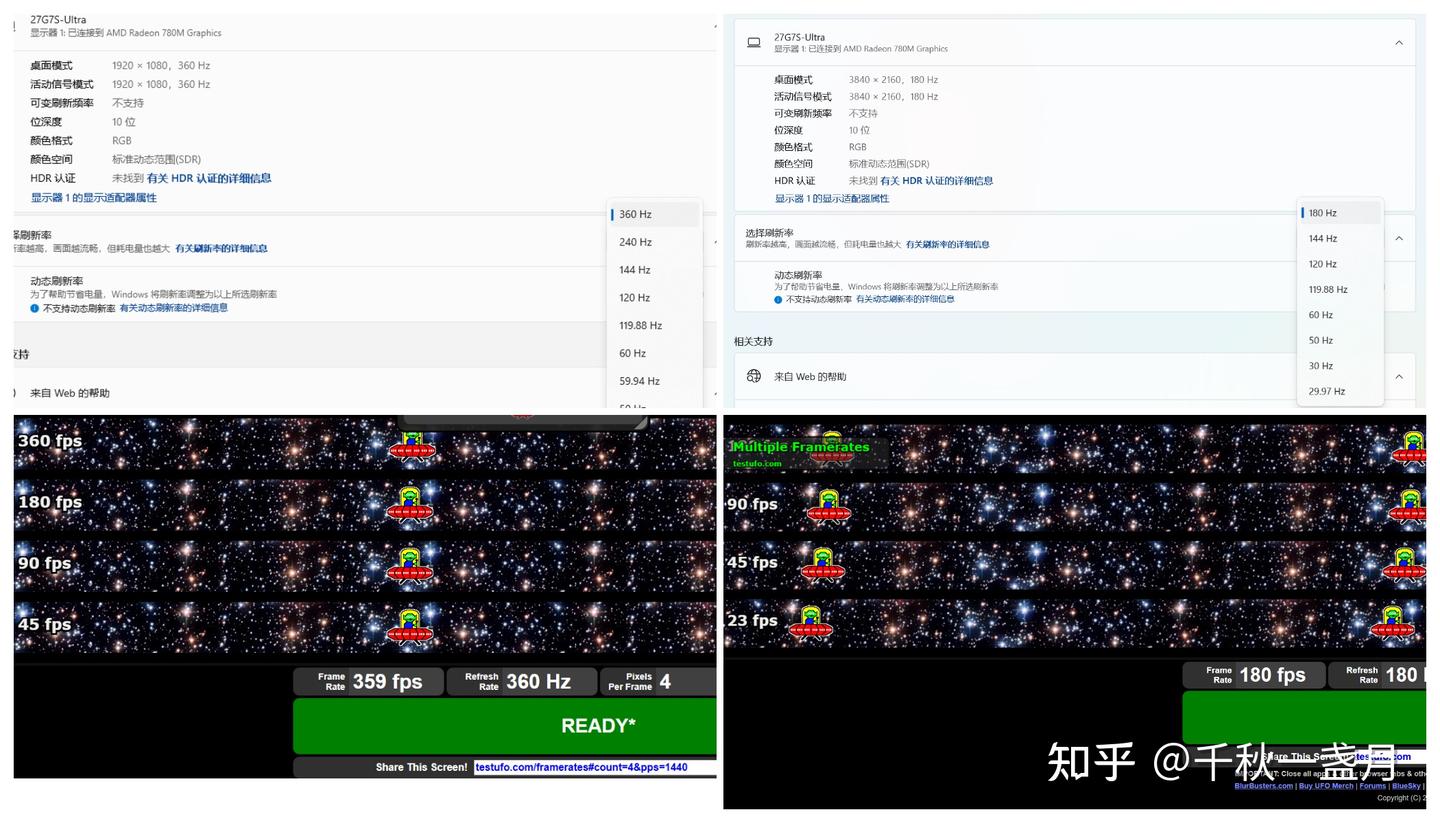Click the 相关支持 section heading
The image size is (1440, 823).
(753, 342)
